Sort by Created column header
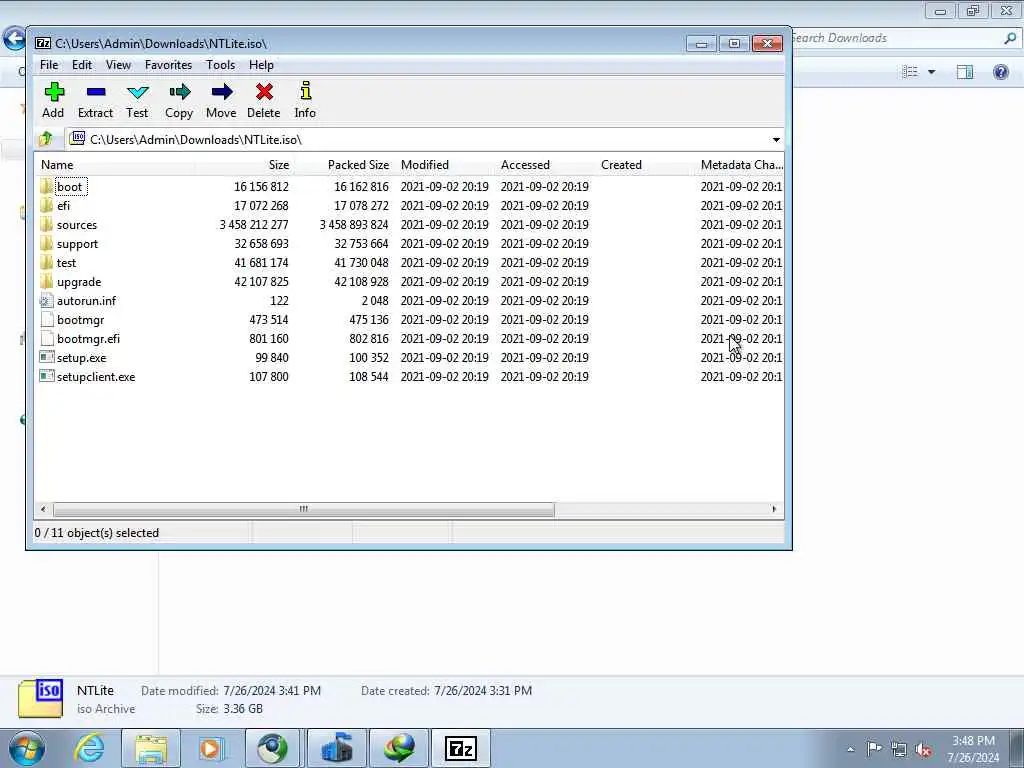The height and width of the screenshot is (768, 1024). tap(645, 165)
